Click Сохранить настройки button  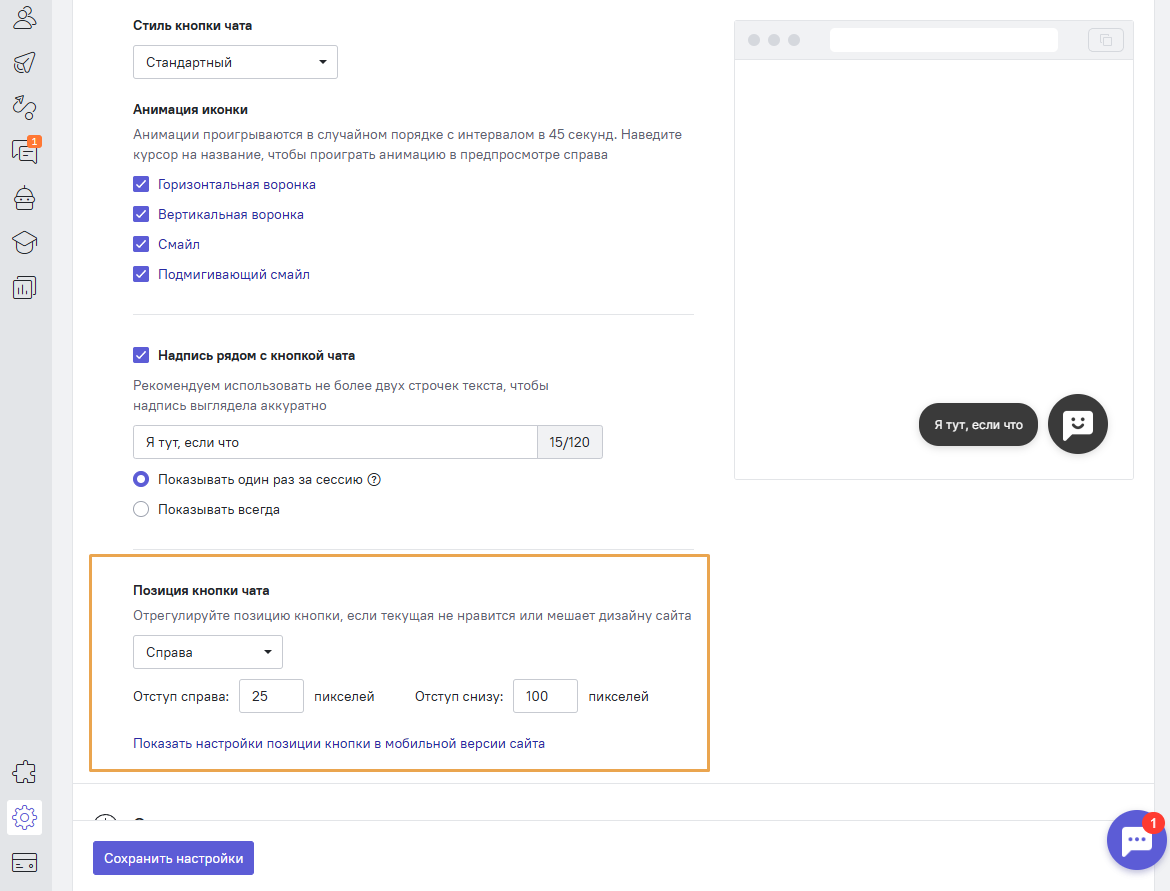click(x=173, y=858)
